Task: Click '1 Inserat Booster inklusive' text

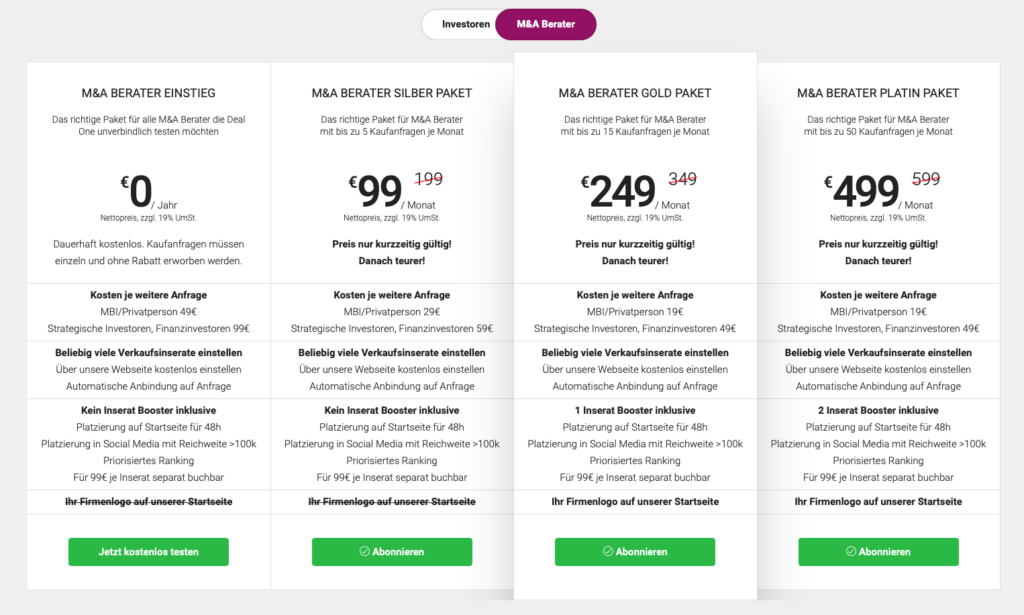Action: coord(635,411)
